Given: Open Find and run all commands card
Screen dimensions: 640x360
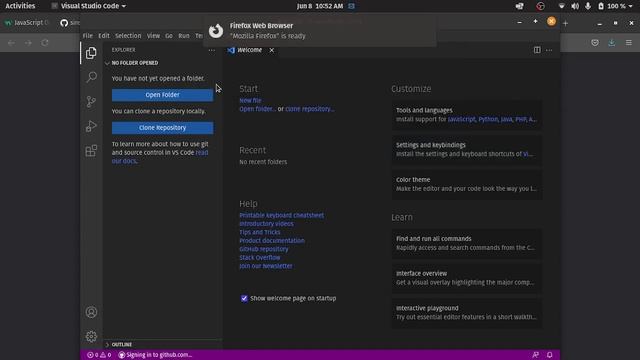Looking at the screenshot, I should pos(467,243).
